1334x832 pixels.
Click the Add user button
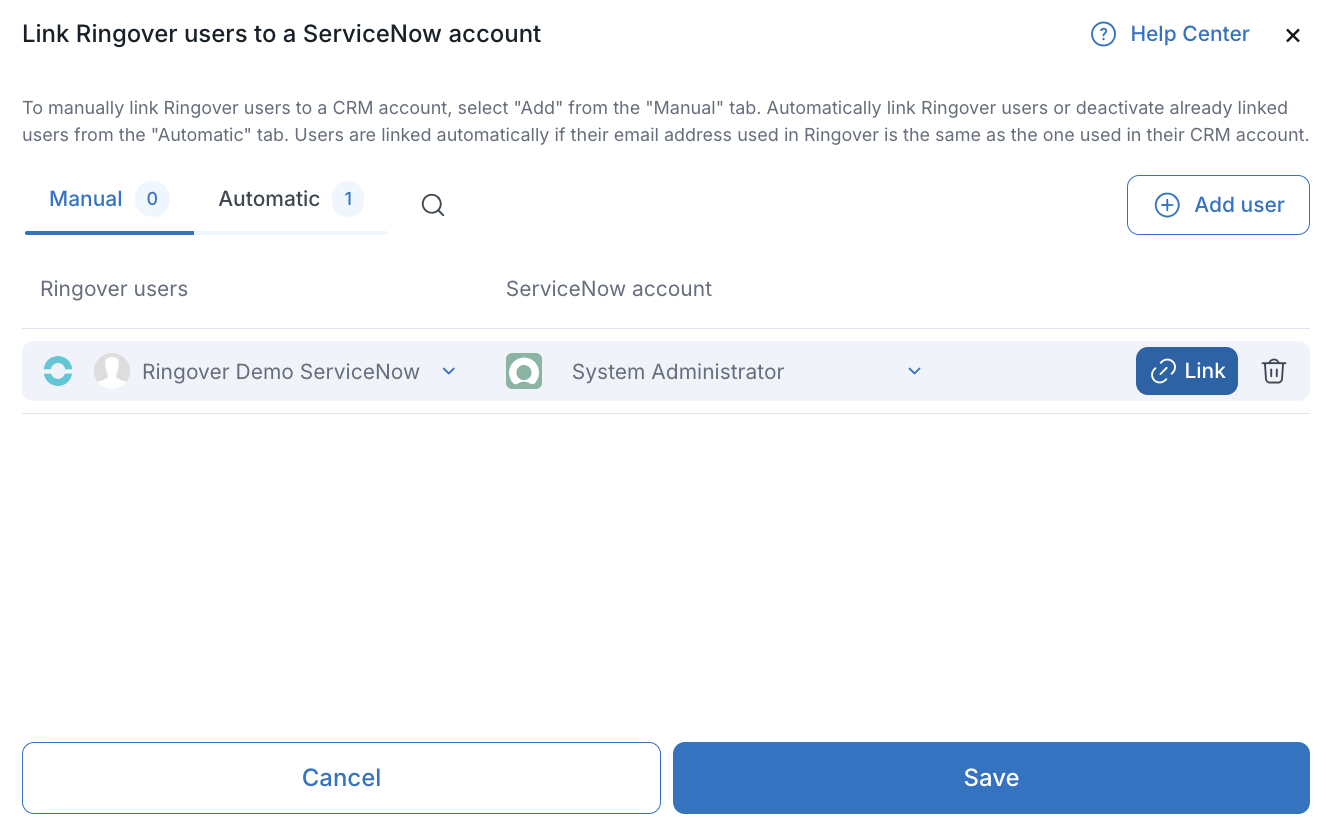click(x=1218, y=205)
